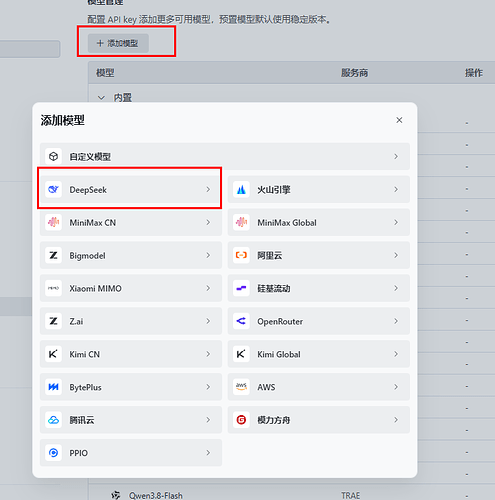The height and width of the screenshot is (500, 495).
Task: Click the 服务商 column header
Action: click(354, 73)
